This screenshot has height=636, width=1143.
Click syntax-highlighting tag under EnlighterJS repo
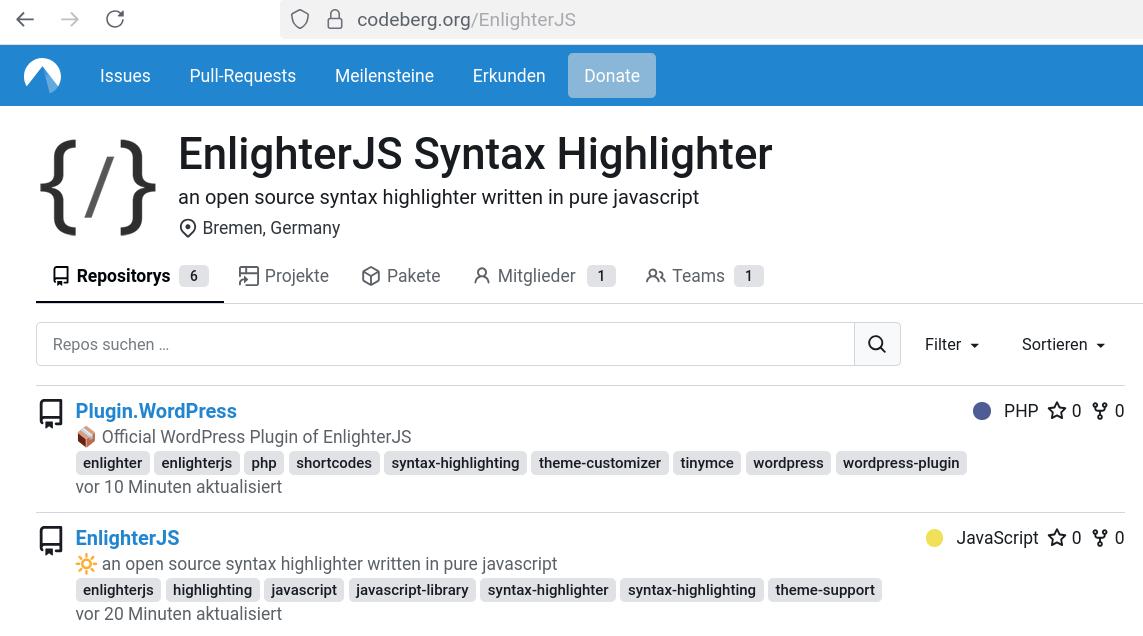(692, 590)
